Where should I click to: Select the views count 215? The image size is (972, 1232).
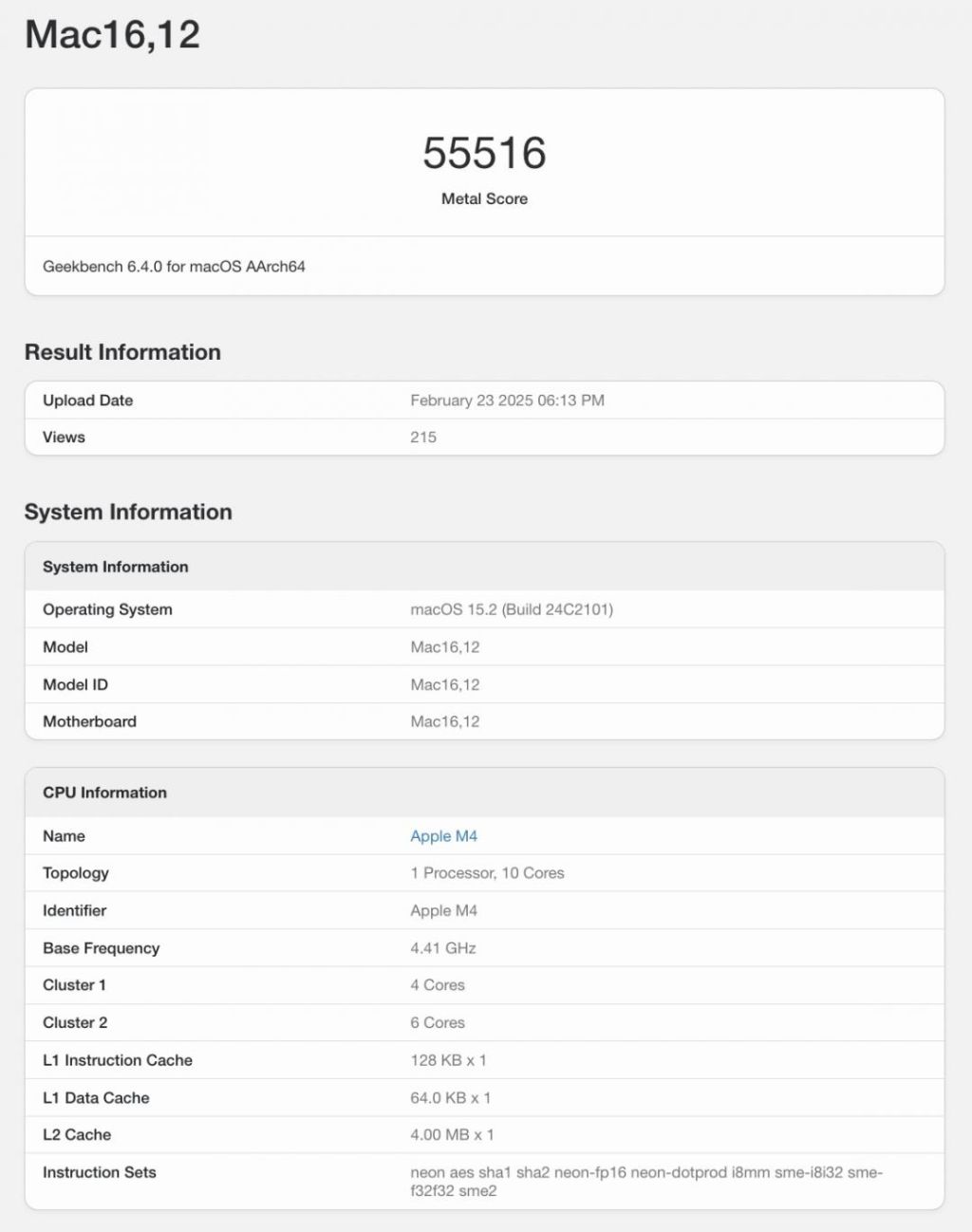tap(423, 438)
